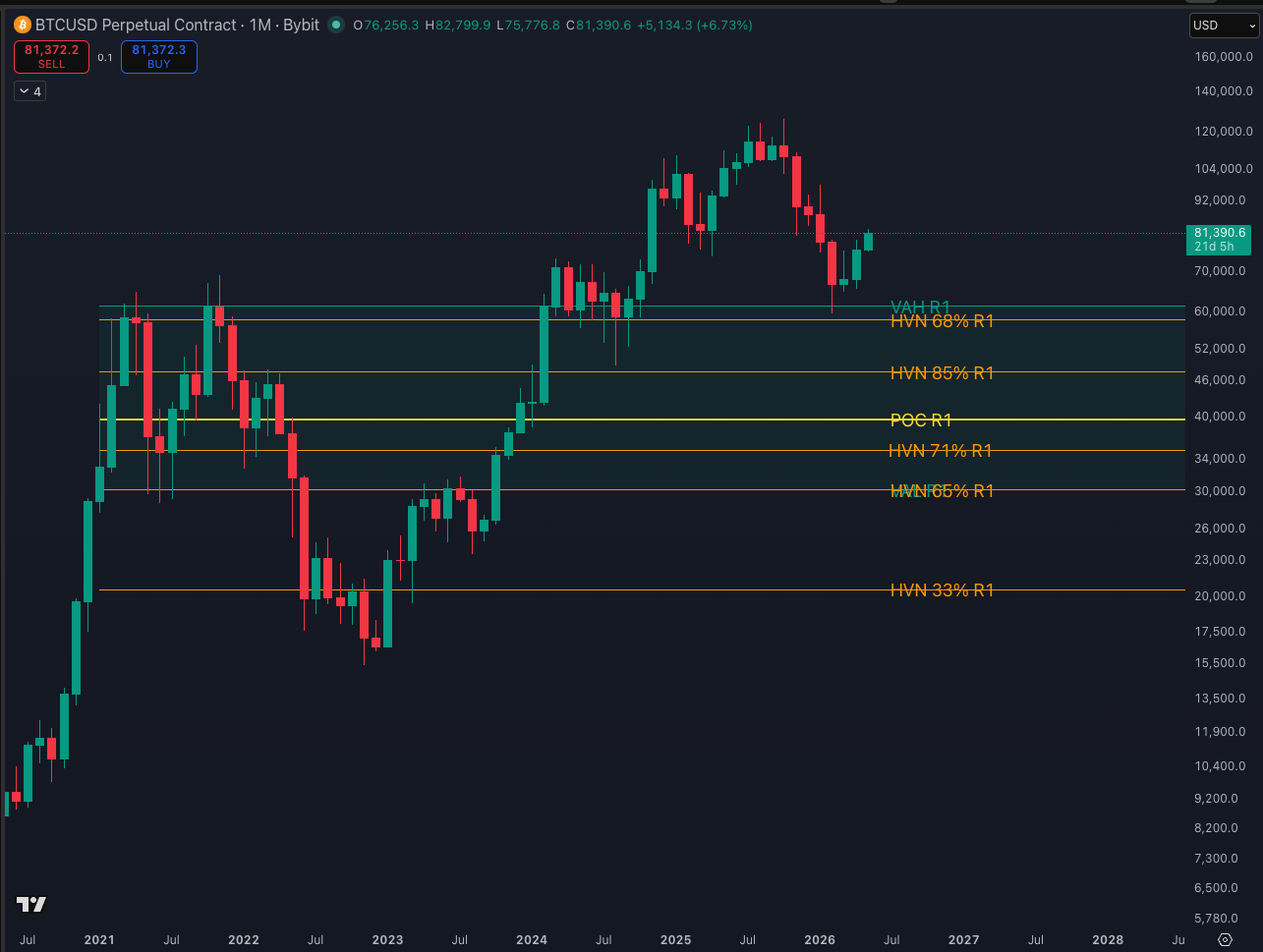This screenshot has width=1263, height=952.
Task: Collapse the indicator legend showing 4
Action: point(30,91)
